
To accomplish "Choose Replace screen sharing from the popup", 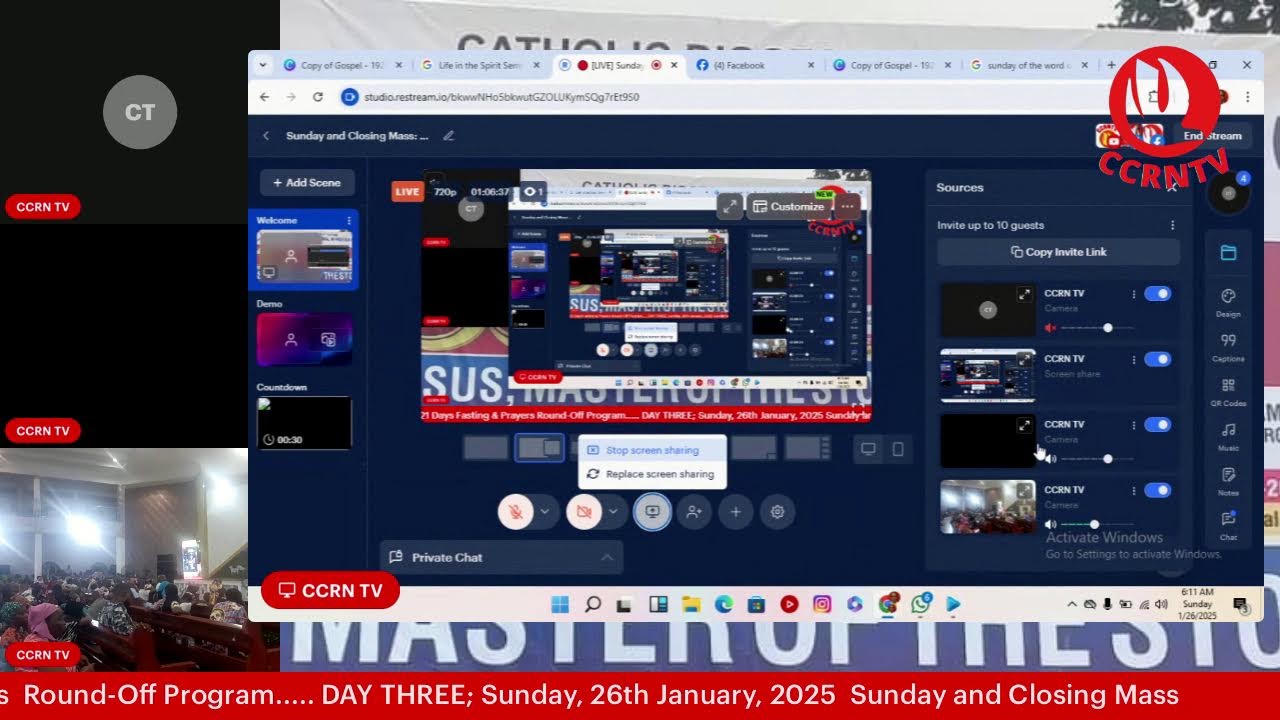I will [652, 474].
